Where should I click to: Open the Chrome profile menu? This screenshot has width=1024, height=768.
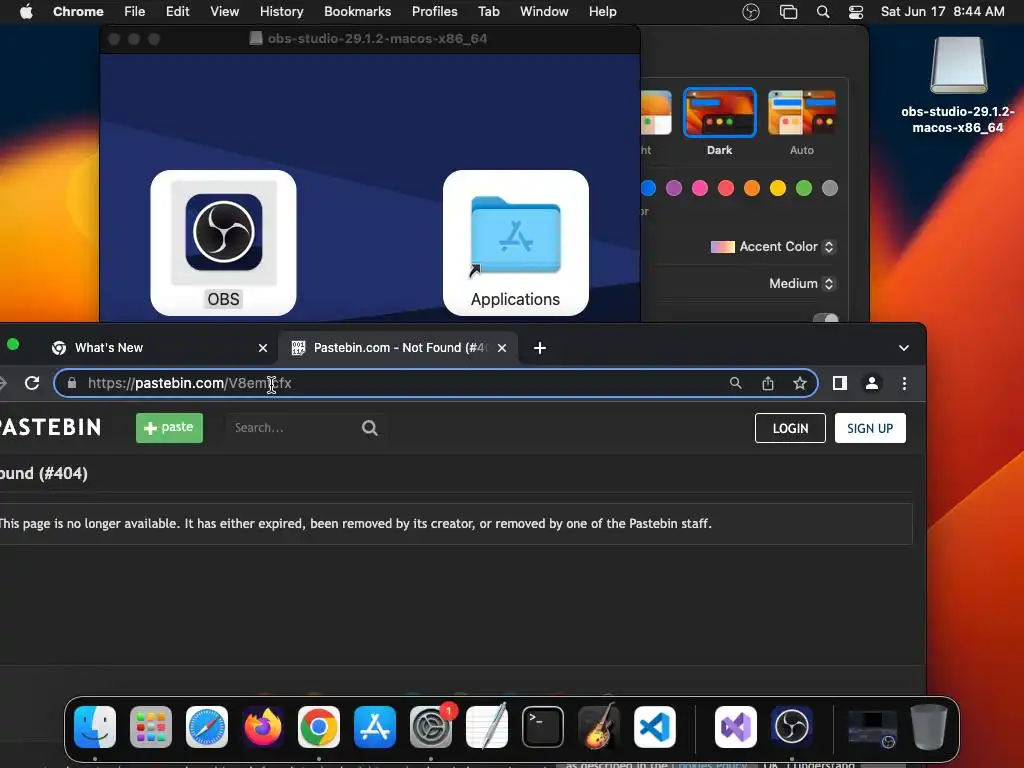pos(872,383)
